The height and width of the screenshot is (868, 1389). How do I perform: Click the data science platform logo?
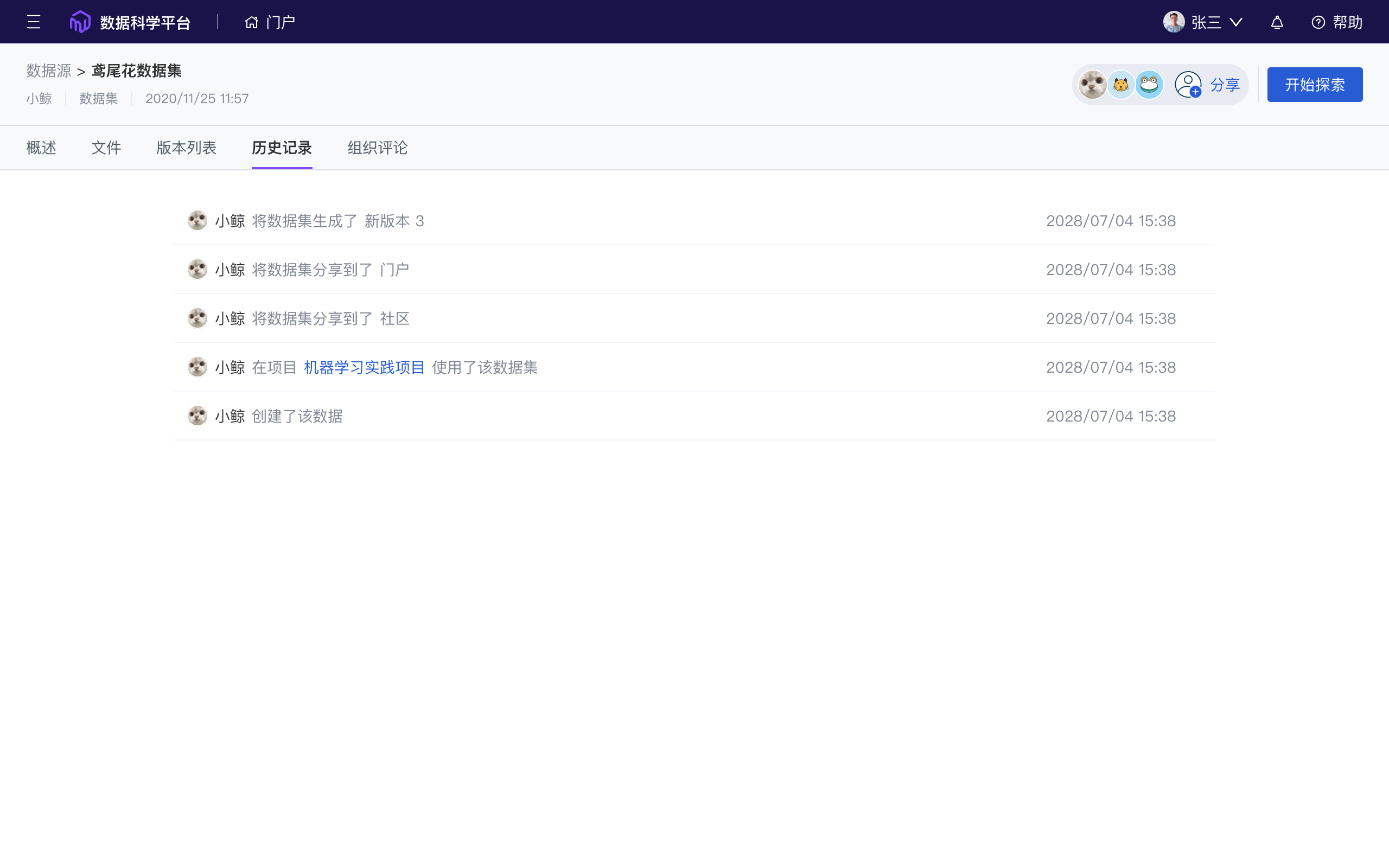(80, 22)
